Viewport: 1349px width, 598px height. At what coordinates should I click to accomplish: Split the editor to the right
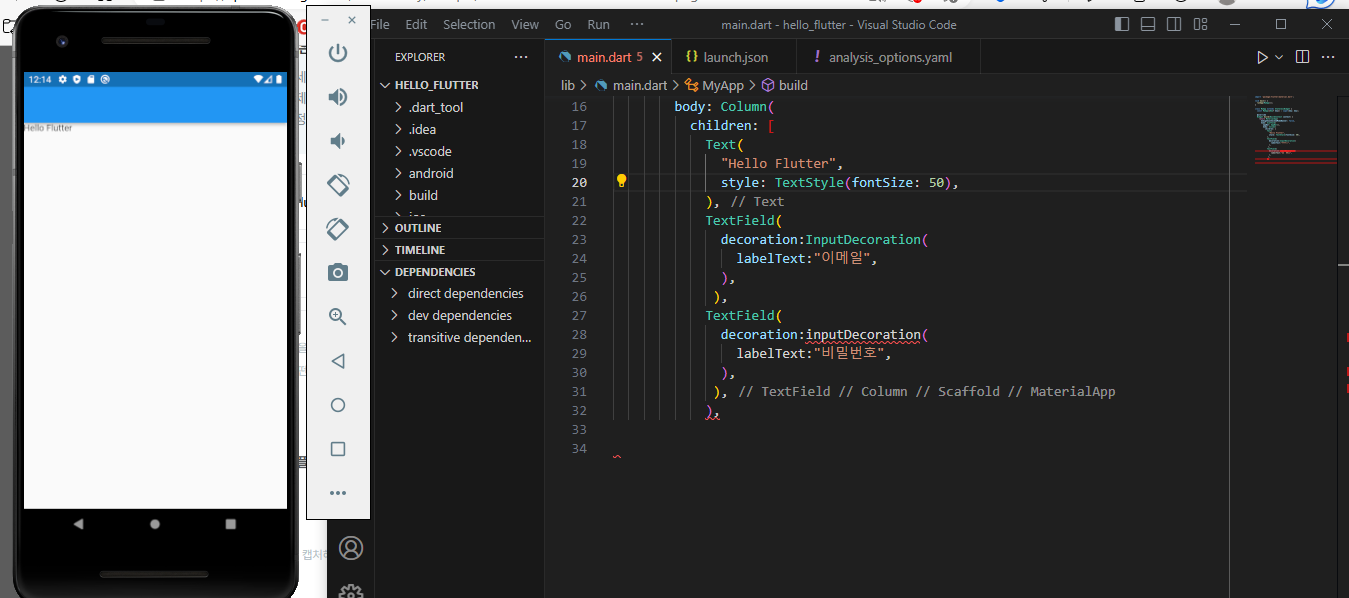(x=1302, y=57)
